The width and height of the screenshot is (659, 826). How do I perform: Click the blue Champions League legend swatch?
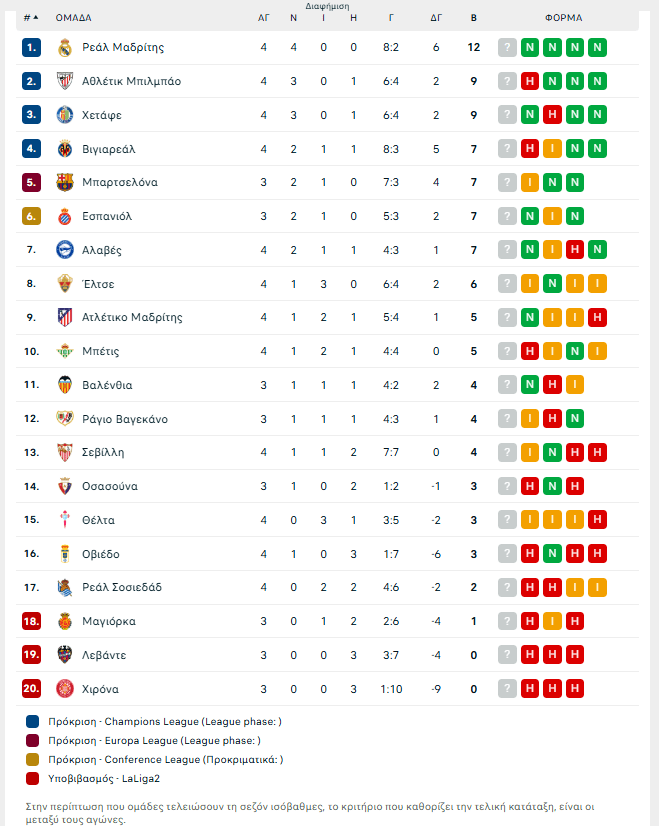[x=33, y=721]
